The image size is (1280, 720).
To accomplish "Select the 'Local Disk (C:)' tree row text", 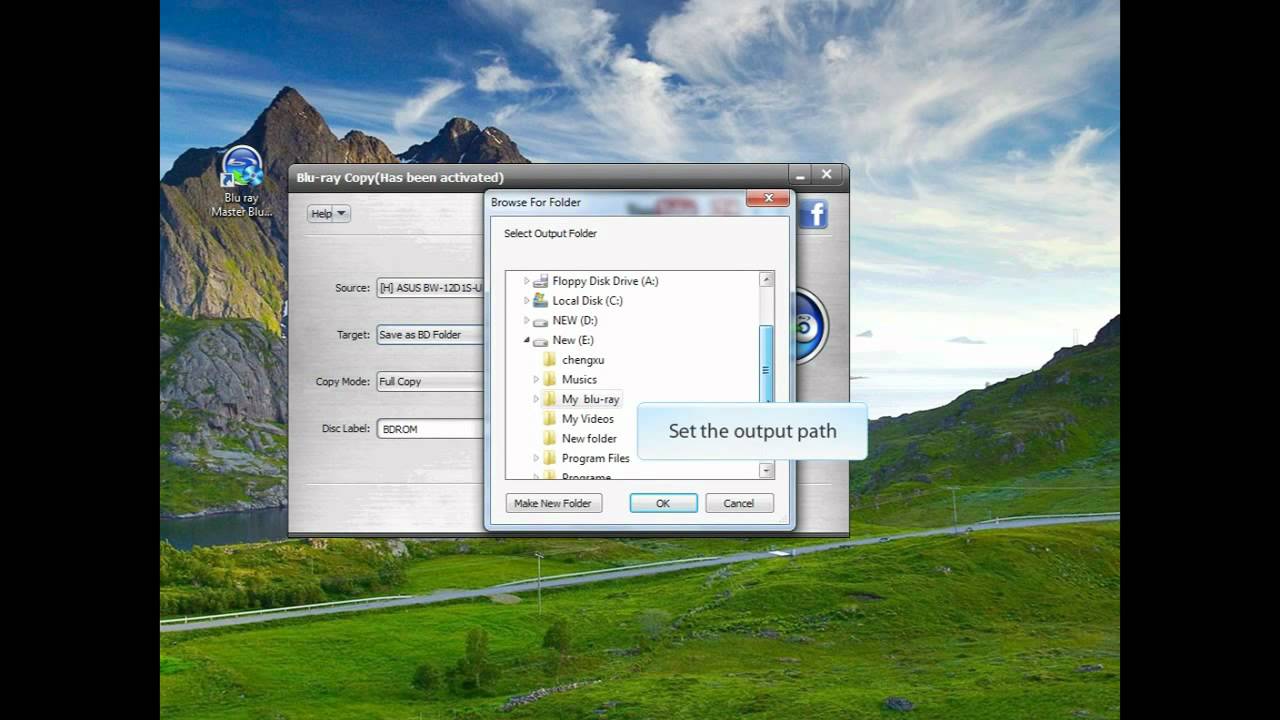I will pos(587,300).
